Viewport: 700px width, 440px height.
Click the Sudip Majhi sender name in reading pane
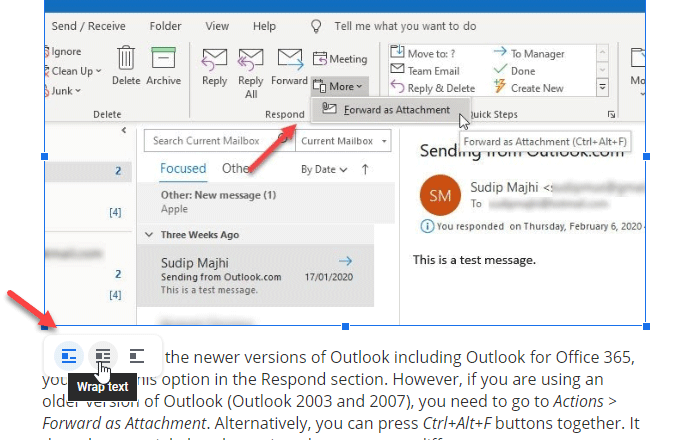[504, 187]
